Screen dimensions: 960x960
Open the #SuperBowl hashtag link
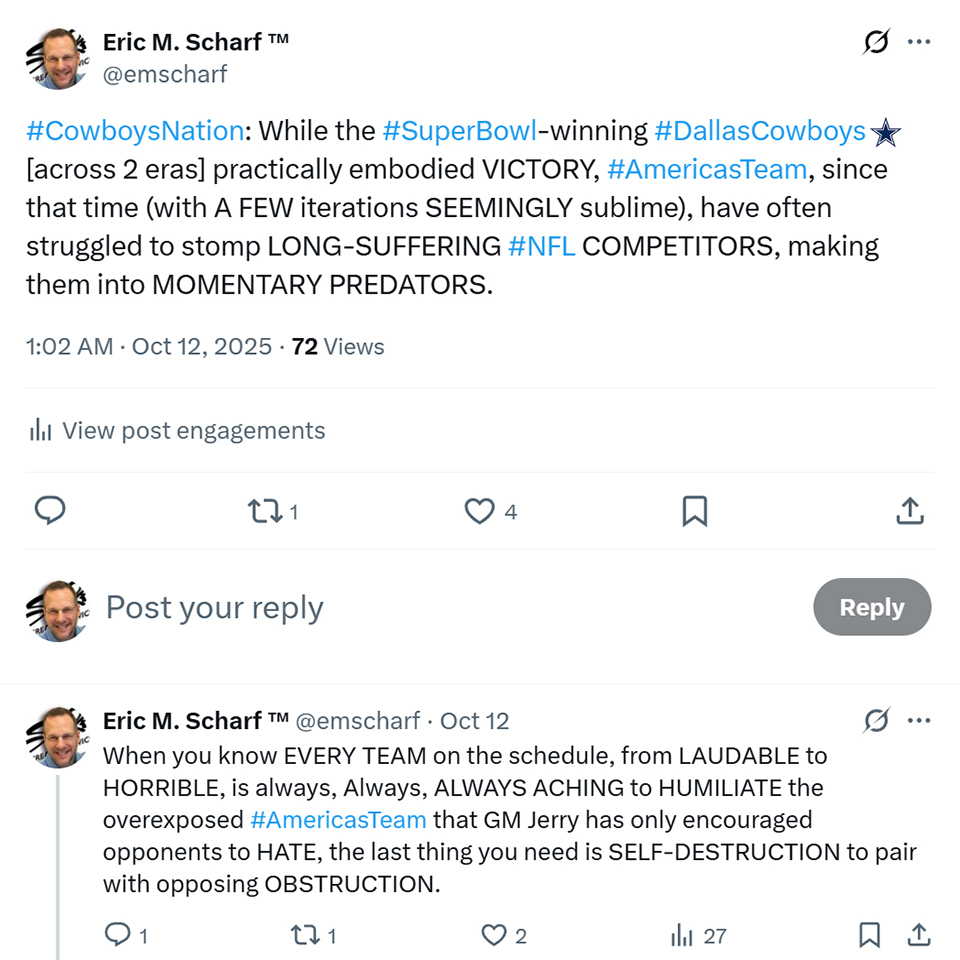tap(459, 131)
